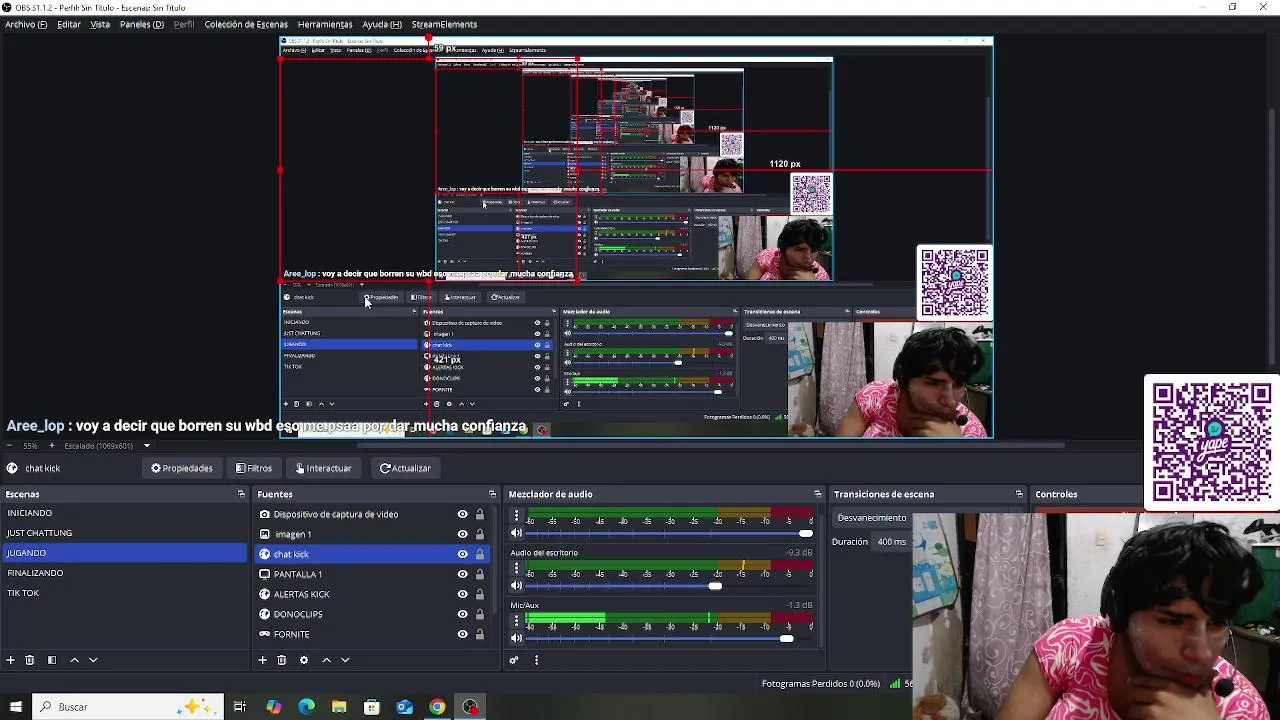The image size is (1280, 720).
Task: Select the TIK TOK scene
Action: 124,593
